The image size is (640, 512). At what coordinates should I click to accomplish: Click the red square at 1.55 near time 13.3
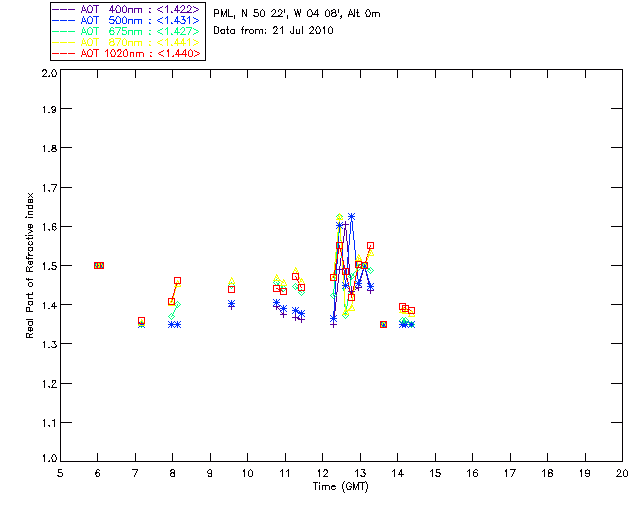pyautogui.click(x=370, y=245)
